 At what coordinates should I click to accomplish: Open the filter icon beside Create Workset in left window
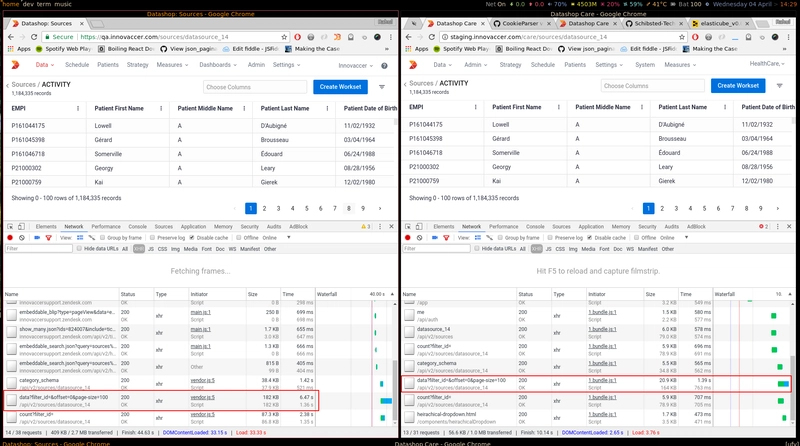382,87
